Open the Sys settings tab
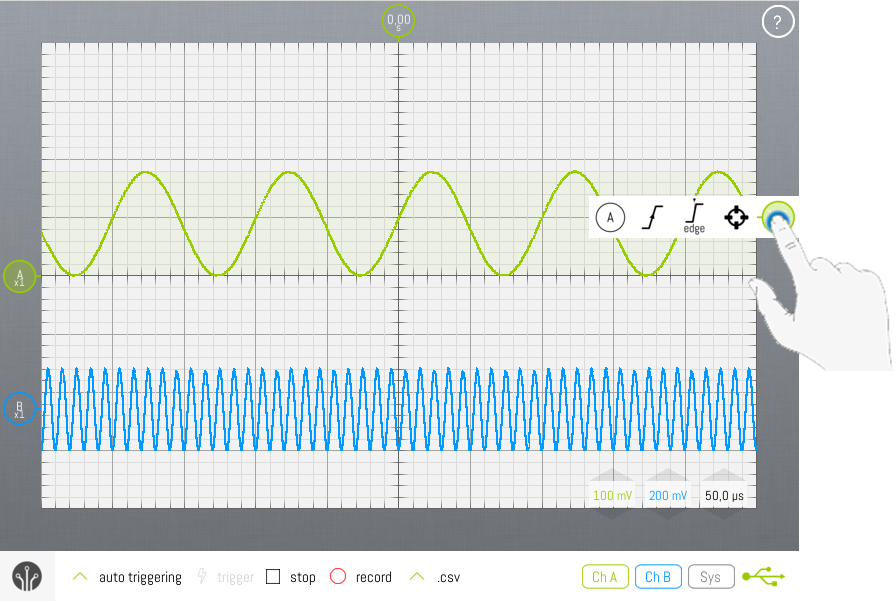This screenshot has height=603, width=896. click(x=710, y=577)
